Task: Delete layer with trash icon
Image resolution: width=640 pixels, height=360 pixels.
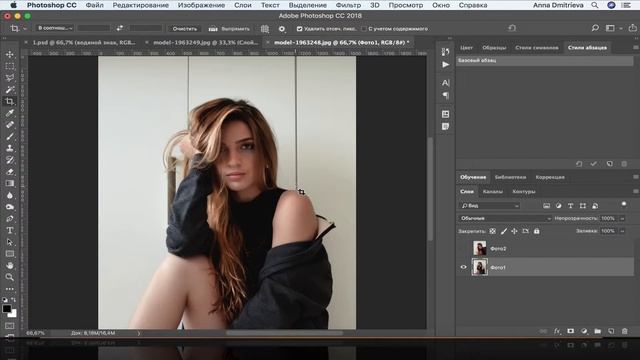Action: [x=624, y=331]
